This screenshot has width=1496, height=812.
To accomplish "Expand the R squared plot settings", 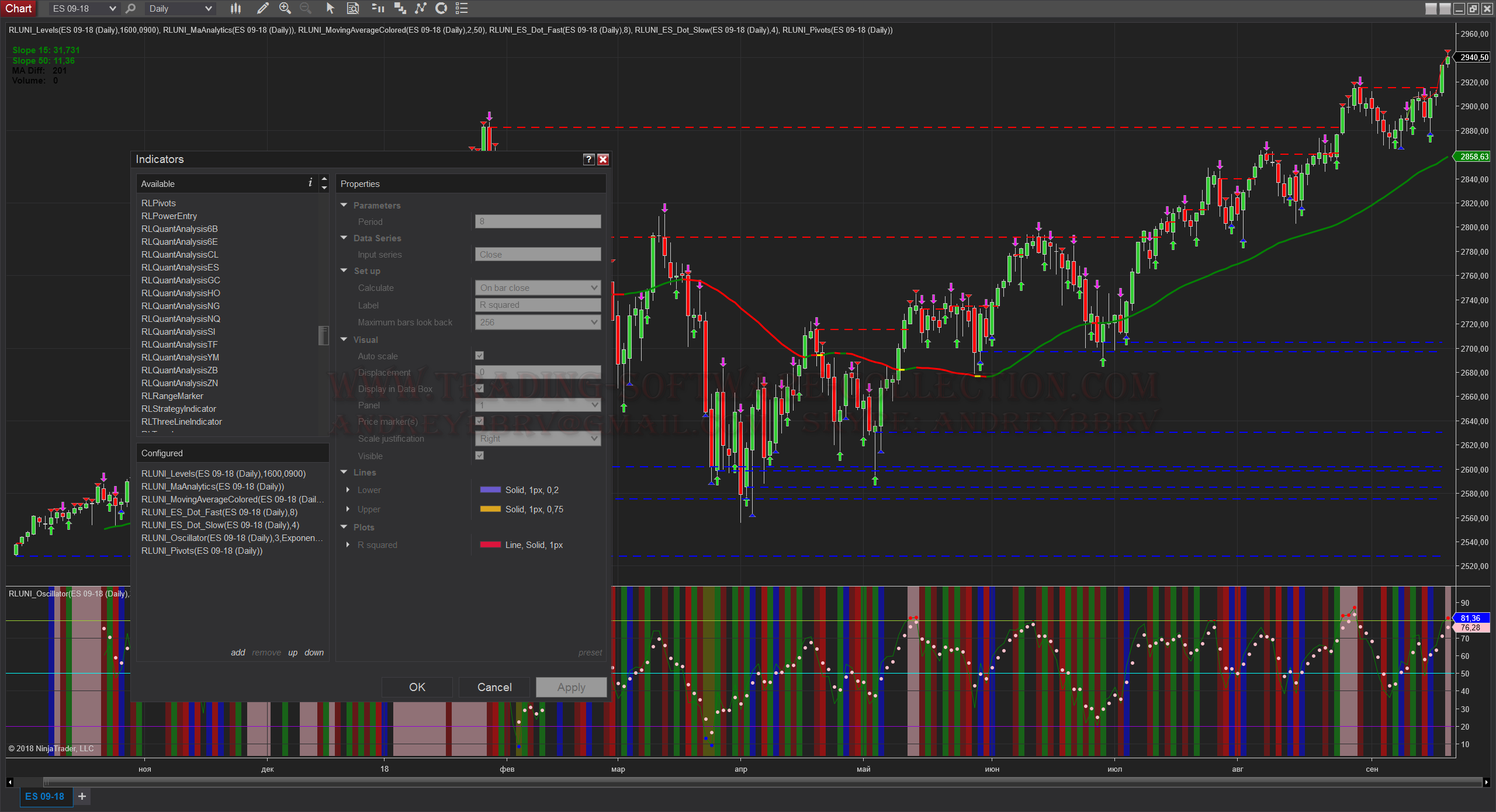I will click(x=348, y=545).
